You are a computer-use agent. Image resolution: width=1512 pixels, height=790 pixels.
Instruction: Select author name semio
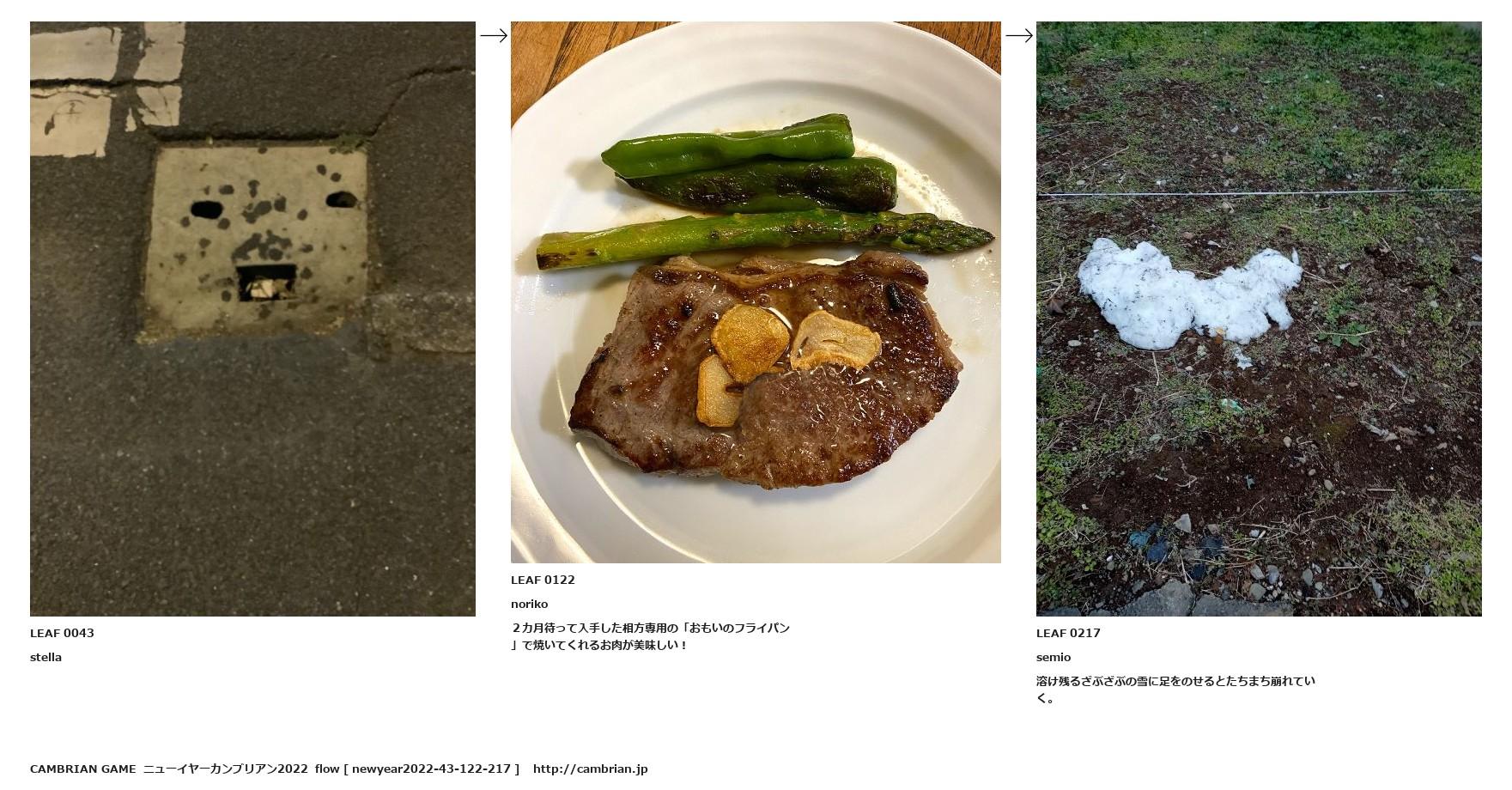[1054, 657]
